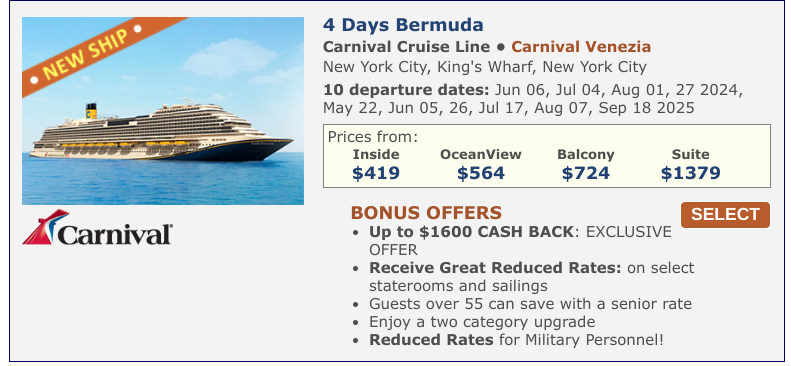Viewport: 791px width, 366px height.
Task: Click the Inside cabin label
Action: (376, 154)
